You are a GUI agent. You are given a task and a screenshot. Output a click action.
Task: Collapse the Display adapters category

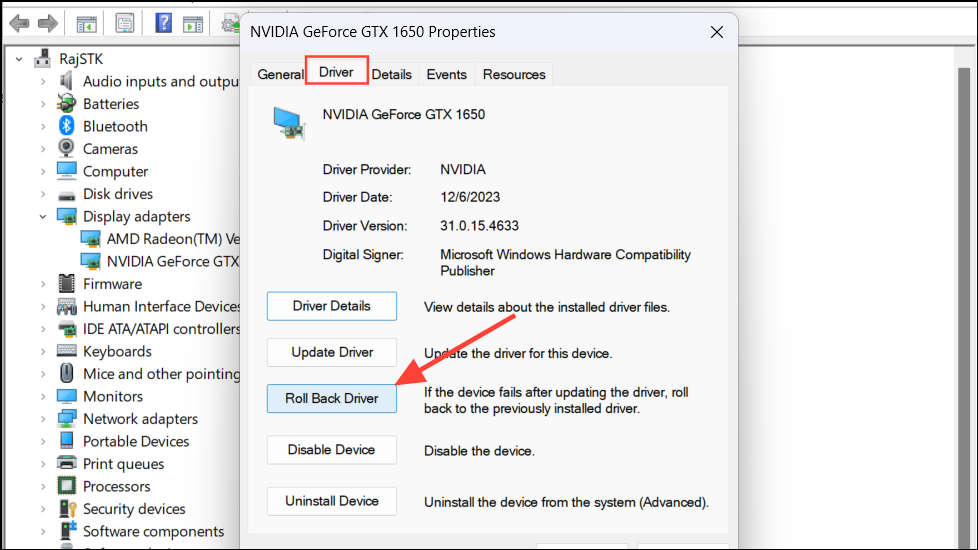(43, 216)
